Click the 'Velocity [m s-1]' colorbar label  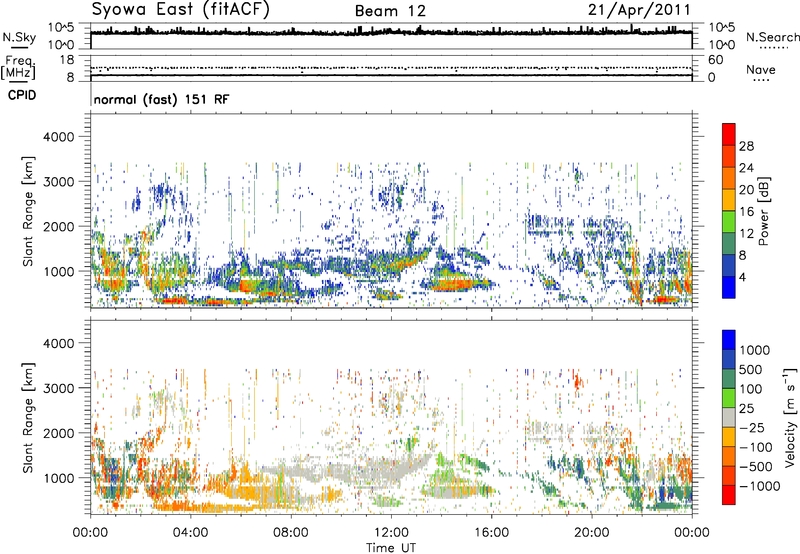790,417
